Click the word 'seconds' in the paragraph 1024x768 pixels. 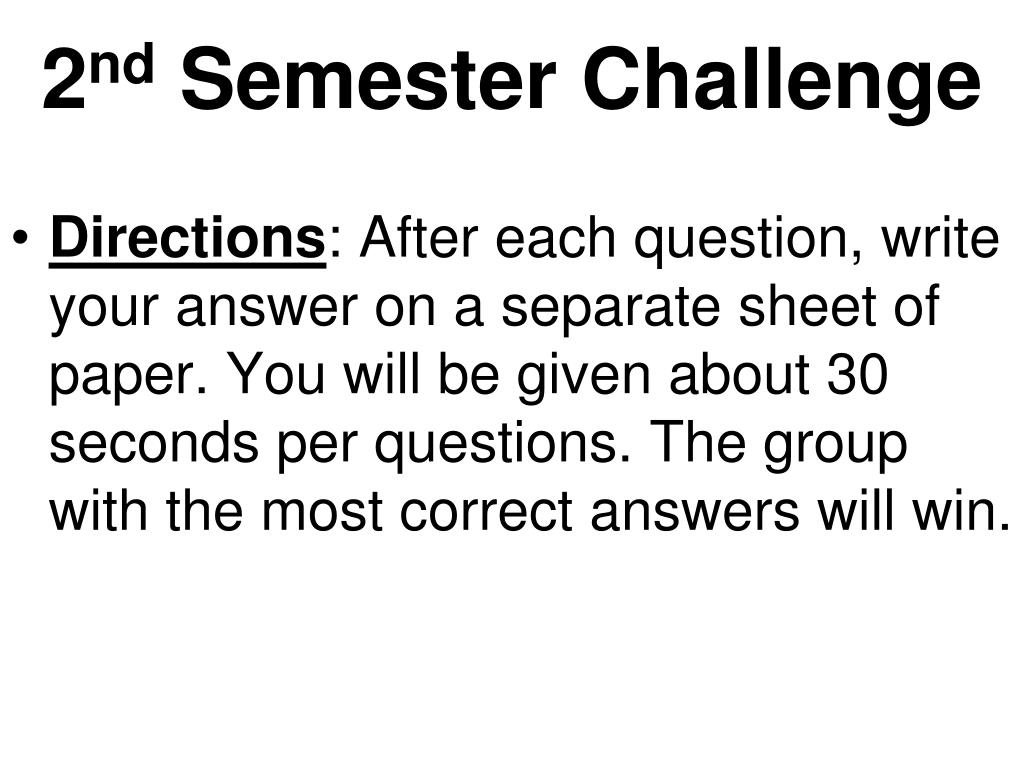click(x=152, y=442)
